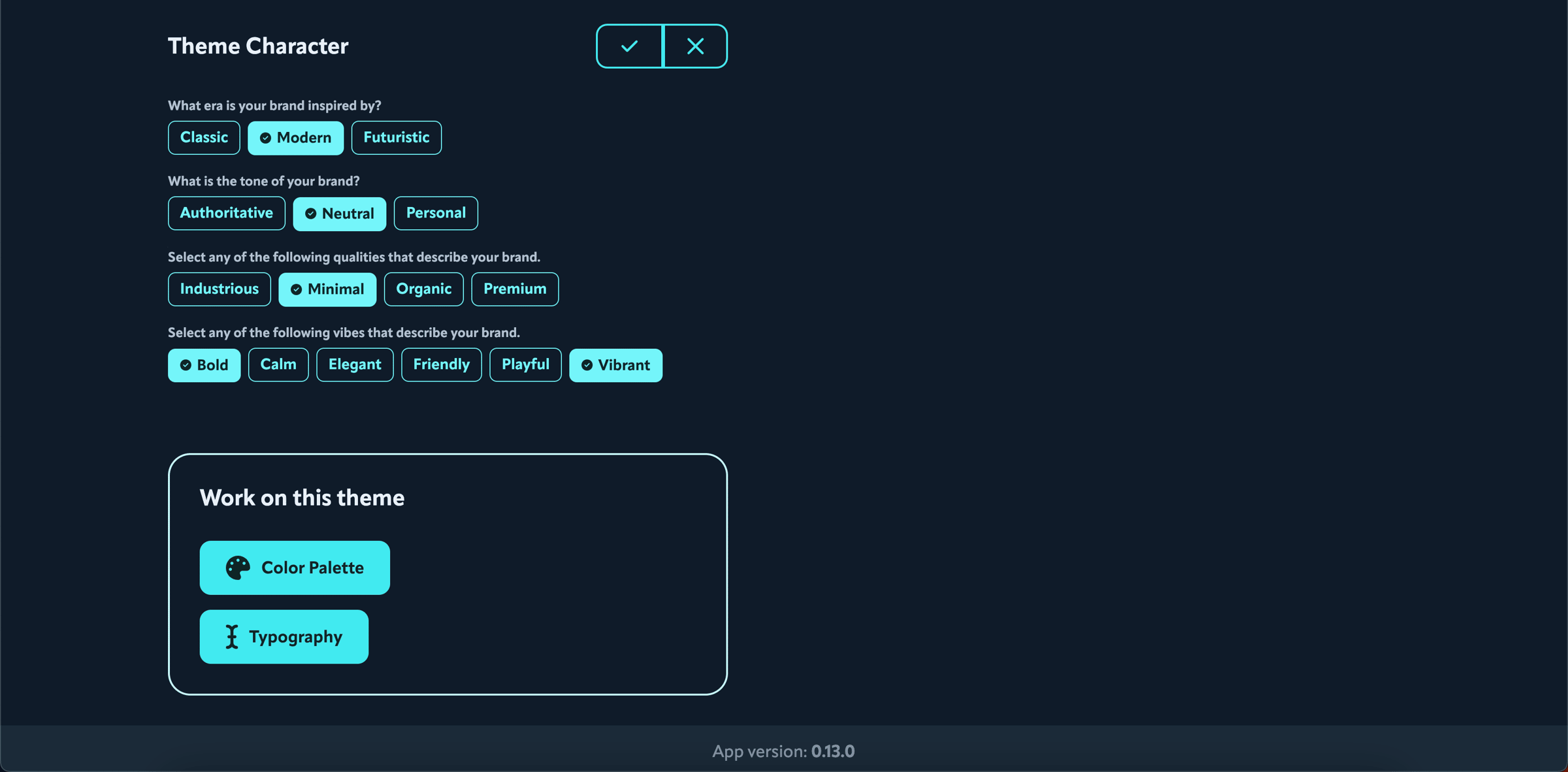The width and height of the screenshot is (1568, 772).
Task: Enable the Organic quality chip
Action: pyautogui.click(x=424, y=289)
